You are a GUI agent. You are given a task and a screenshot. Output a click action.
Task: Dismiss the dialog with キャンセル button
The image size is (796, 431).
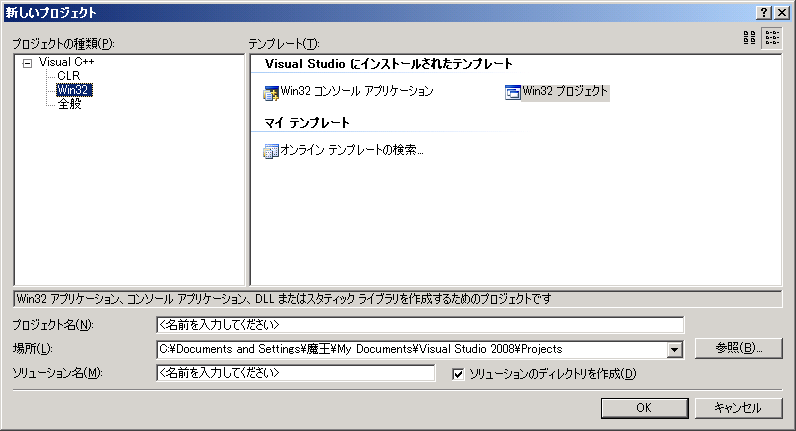738,408
